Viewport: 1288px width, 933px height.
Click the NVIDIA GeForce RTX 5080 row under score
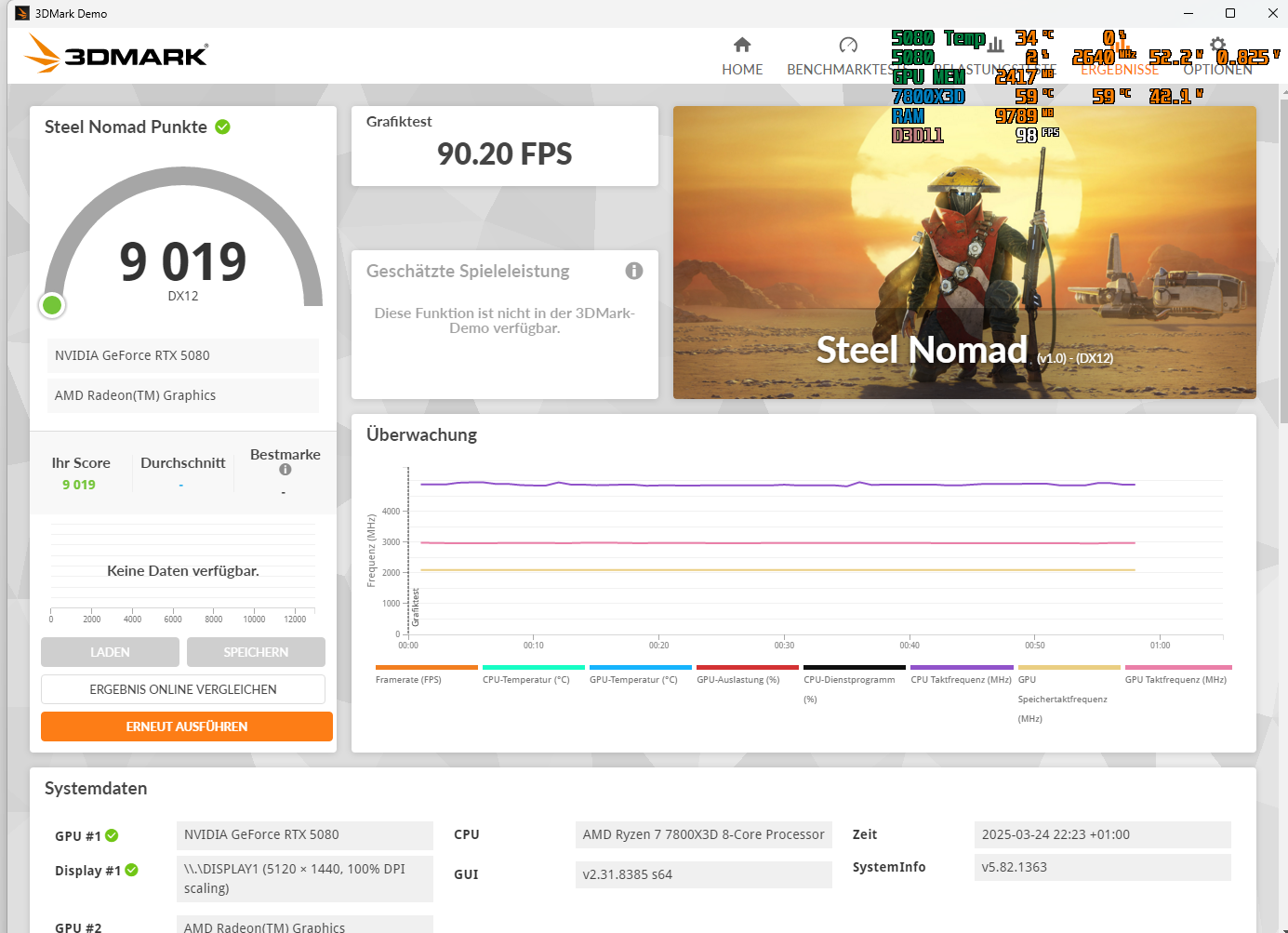183,355
